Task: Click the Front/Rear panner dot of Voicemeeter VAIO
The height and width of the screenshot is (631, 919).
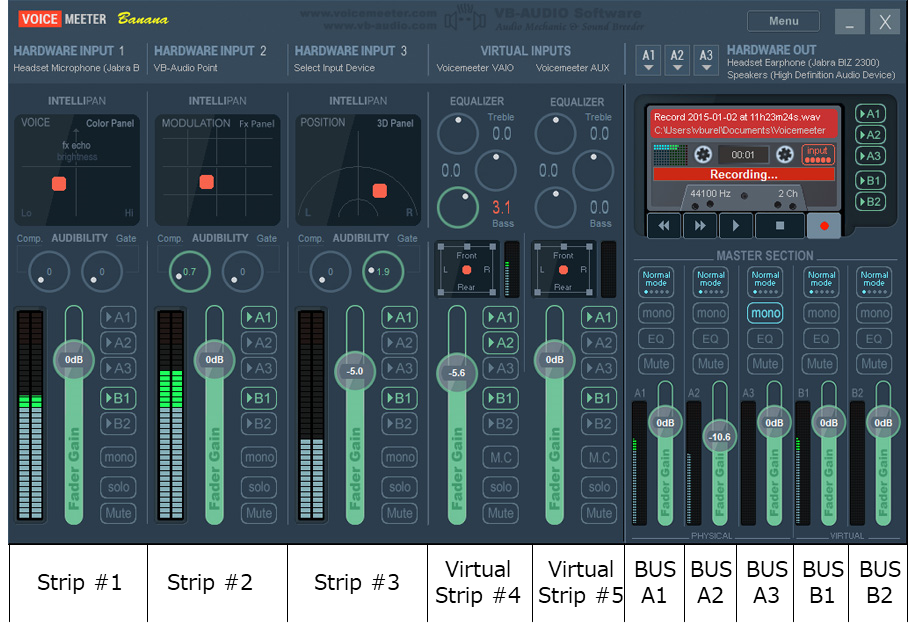Action: click(x=467, y=270)
